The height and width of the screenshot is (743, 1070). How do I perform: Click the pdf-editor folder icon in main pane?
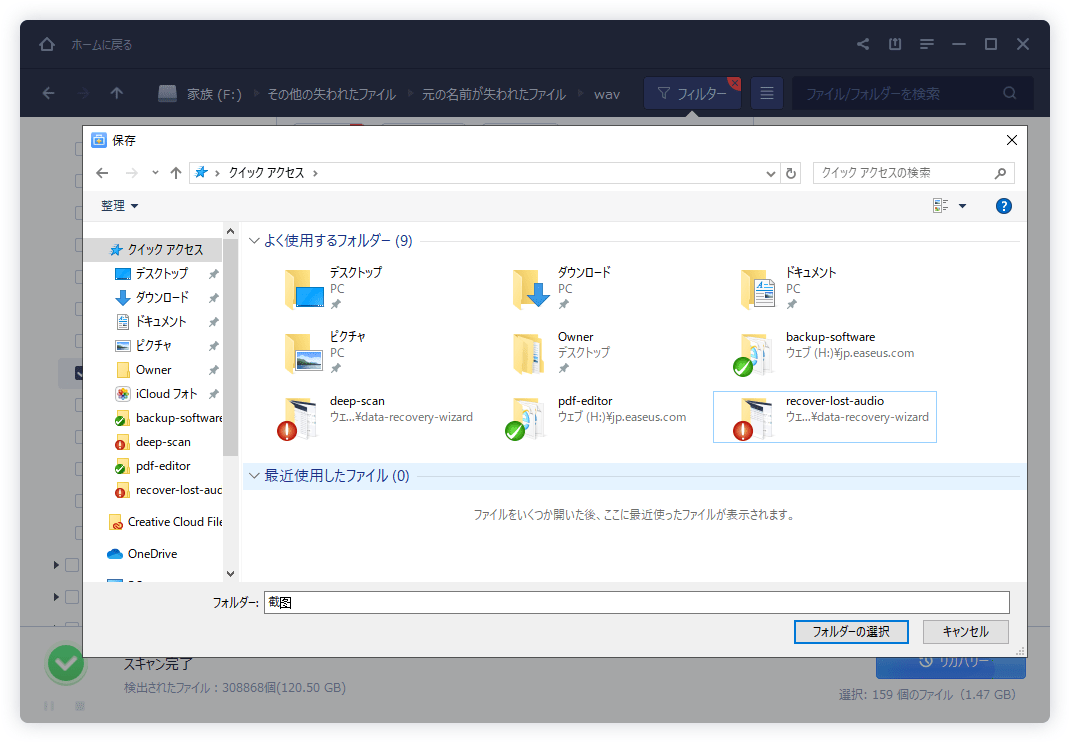tap(525, 418)
